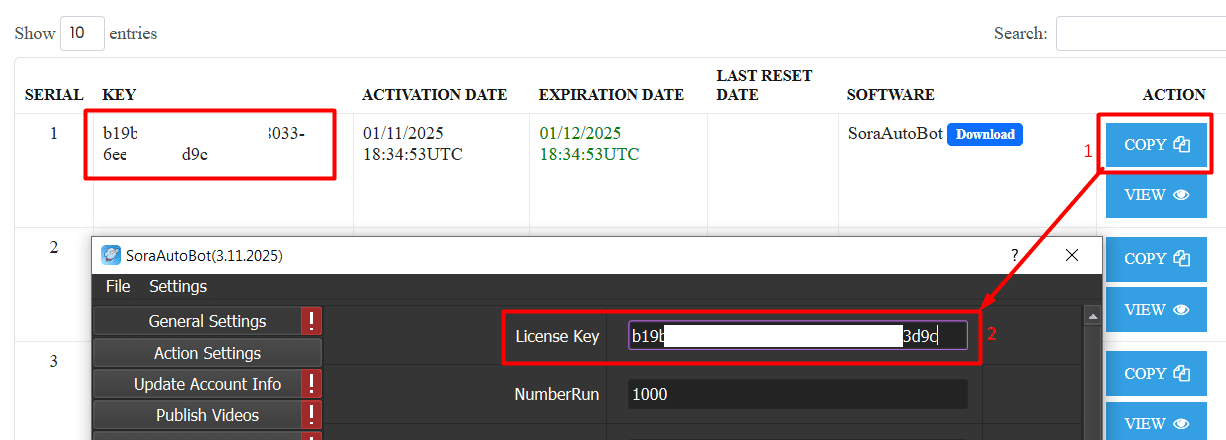Viewport: 1226px width, 440px height.
Task: Sort table by SERIAL column header
Action: pos(54,95)
